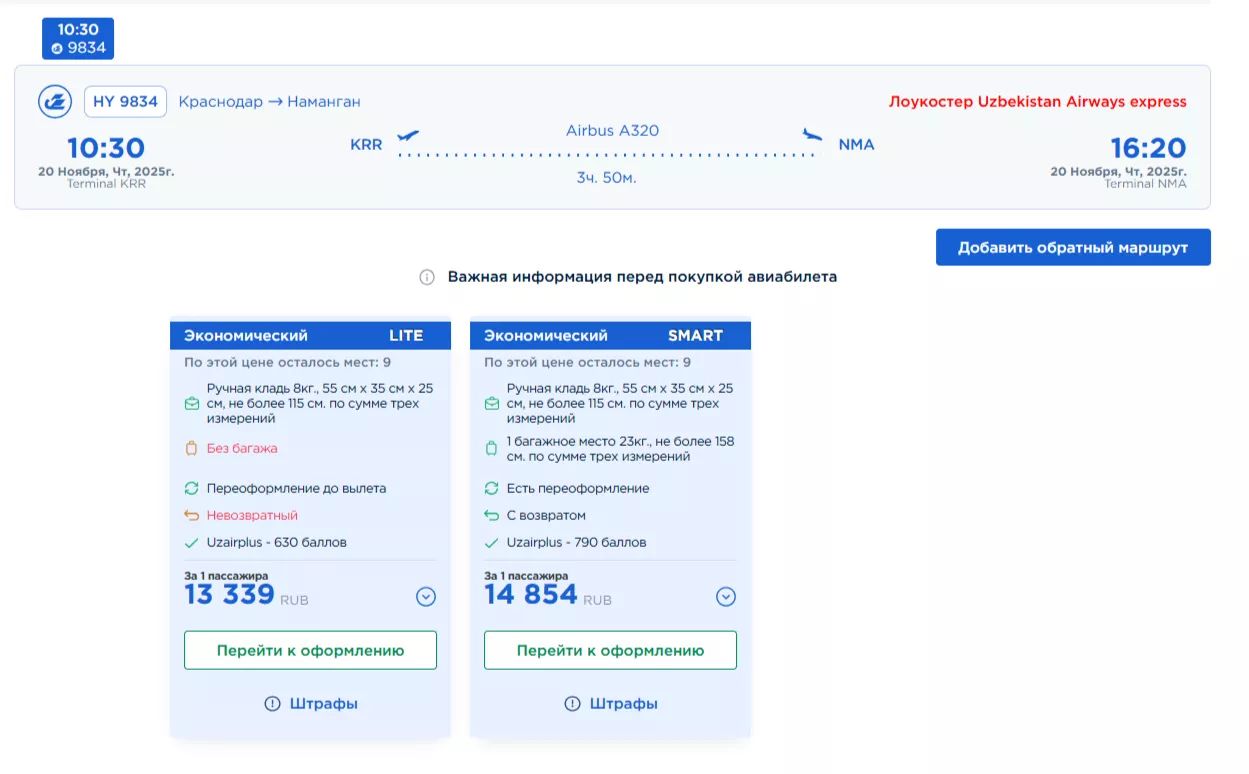Select the Economy LITE fare header

pos(310,336)
